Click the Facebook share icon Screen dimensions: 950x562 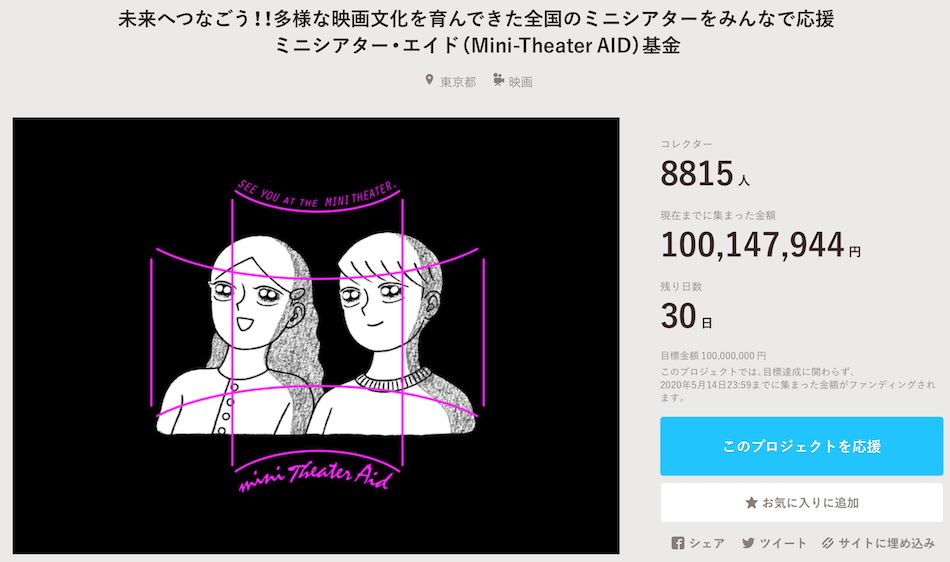(677, 543)
